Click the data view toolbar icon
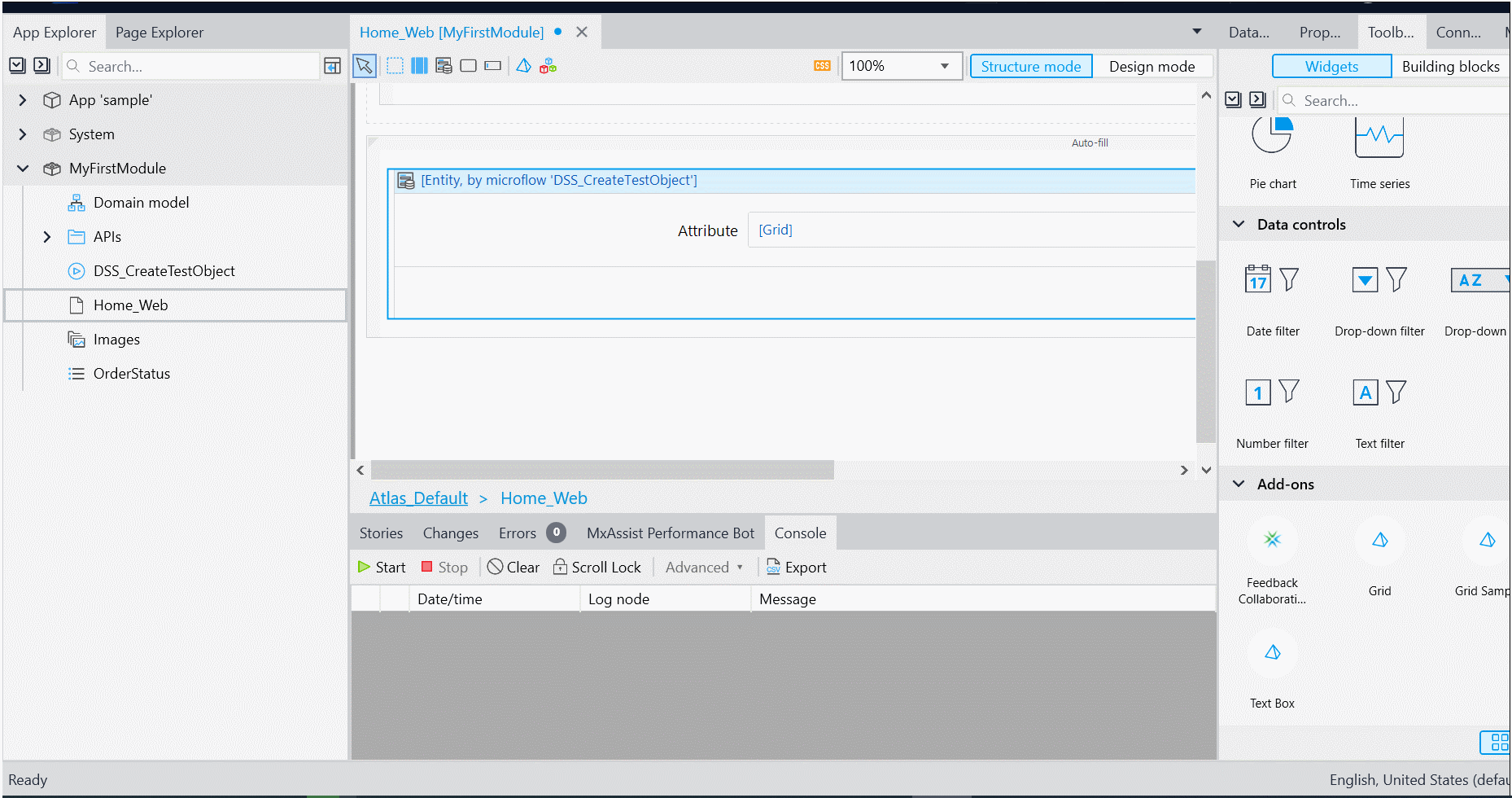Image resolution: width=1512 pixels, height=798 pixels. [x=444, y=66]
